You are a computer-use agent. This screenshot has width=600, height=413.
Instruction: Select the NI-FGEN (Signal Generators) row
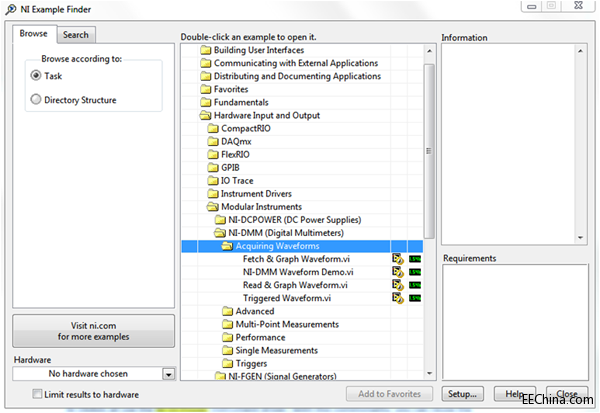[302, 377]
